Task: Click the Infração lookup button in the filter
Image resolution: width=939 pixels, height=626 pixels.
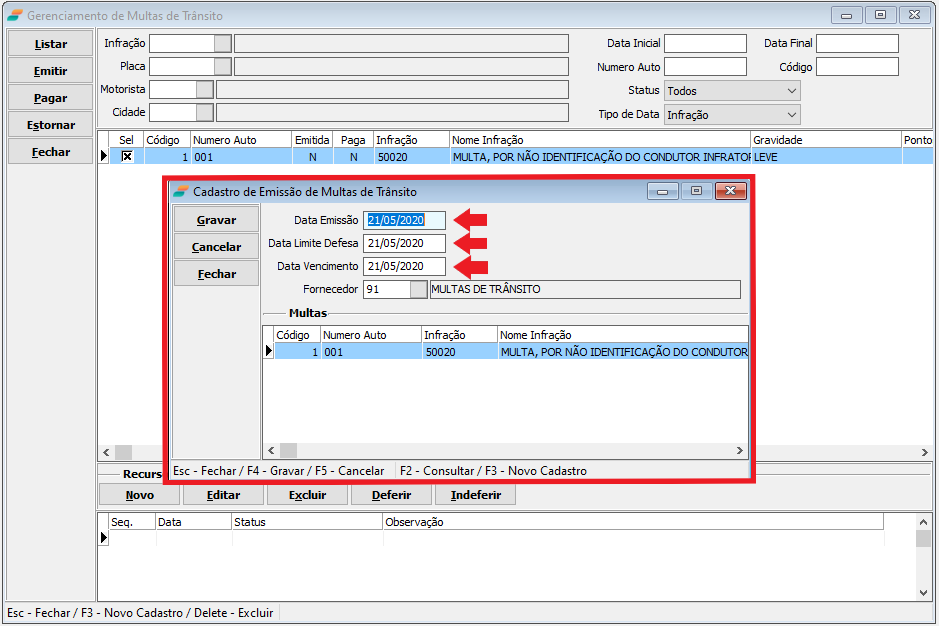Action: [223, 43]
